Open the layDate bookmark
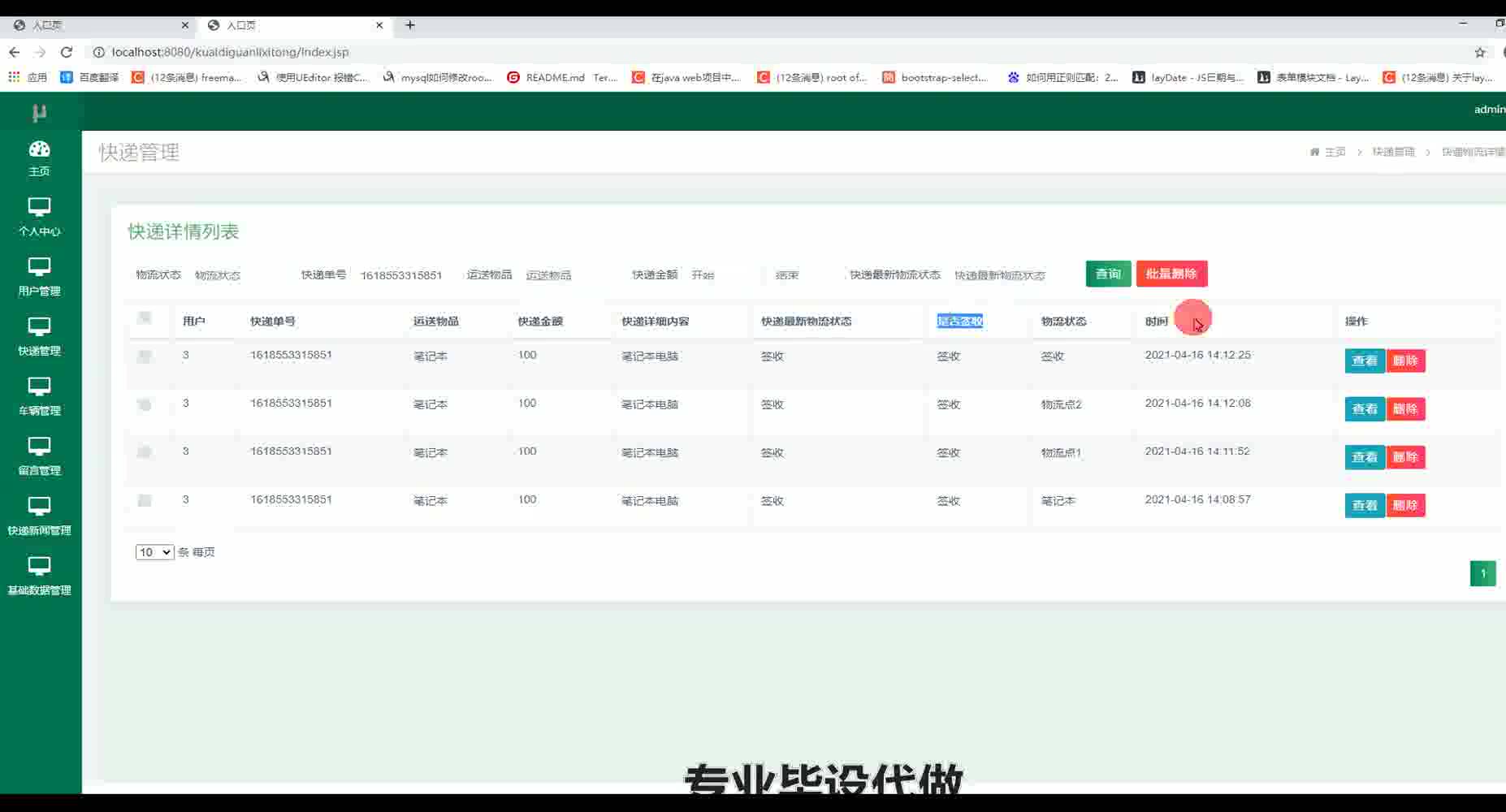The image size is (1506, 812). (x=1188, y=77)
